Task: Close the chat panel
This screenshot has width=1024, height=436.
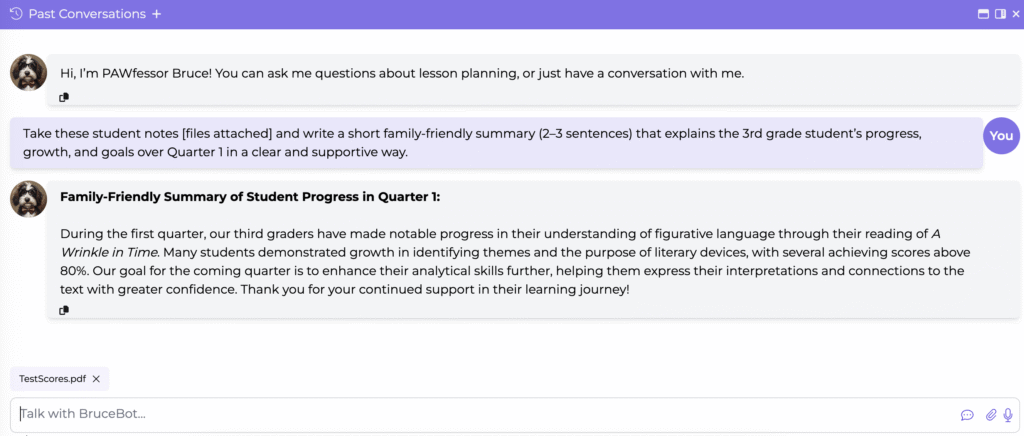Action: click(1014, 14)
